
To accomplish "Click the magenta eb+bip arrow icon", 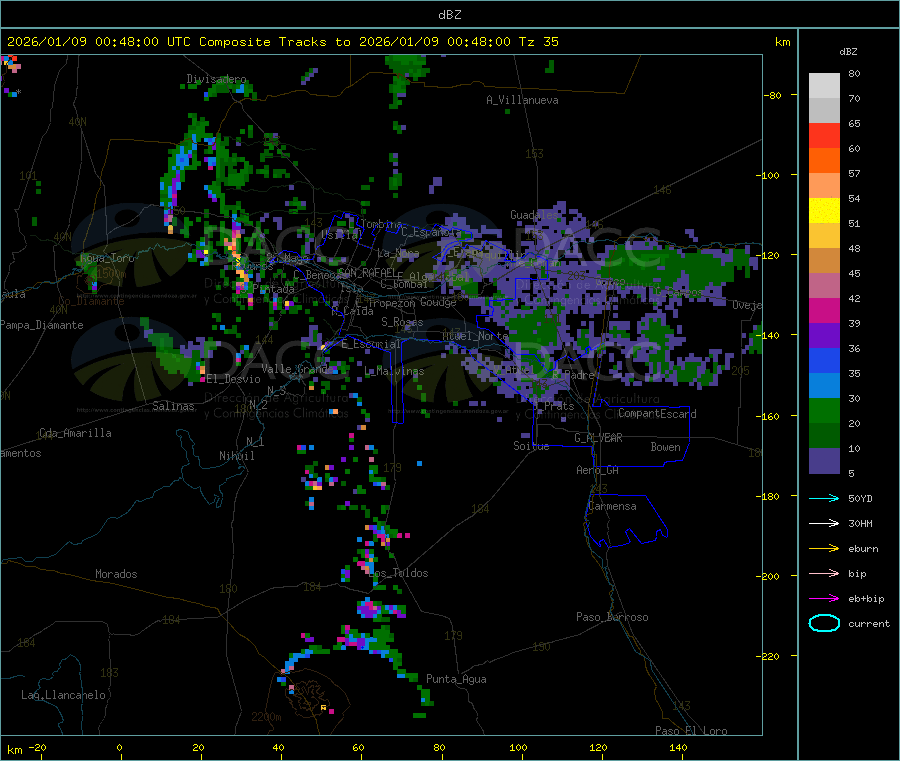I will point(824,598).
